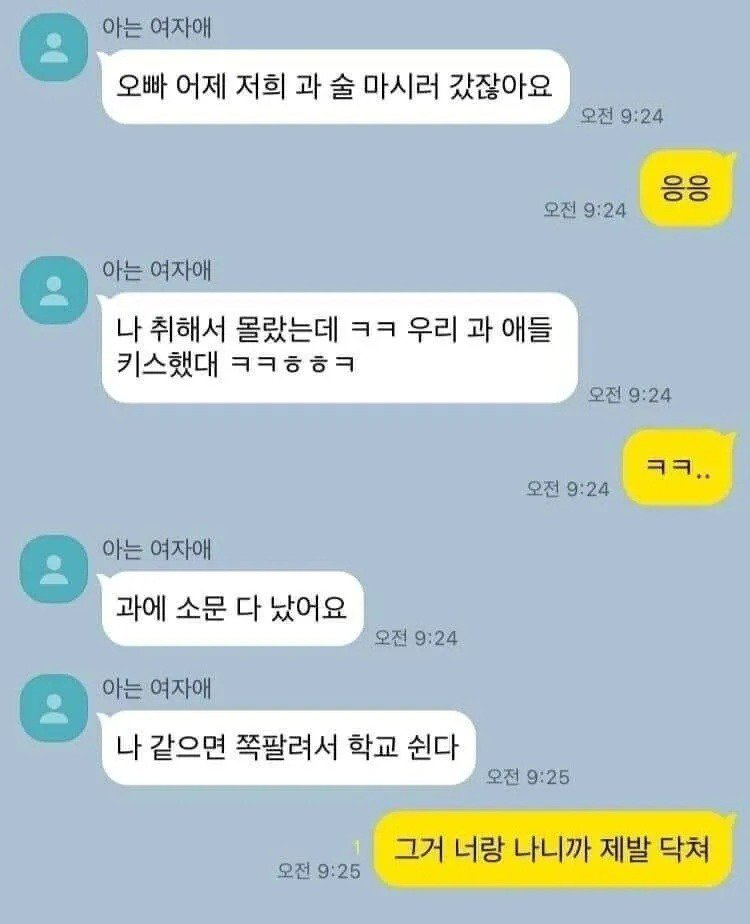Open profile avatar beside '오빠 어제 저희 과' message
Viewport: 750px width, 924px height.
tap(54, 47)
